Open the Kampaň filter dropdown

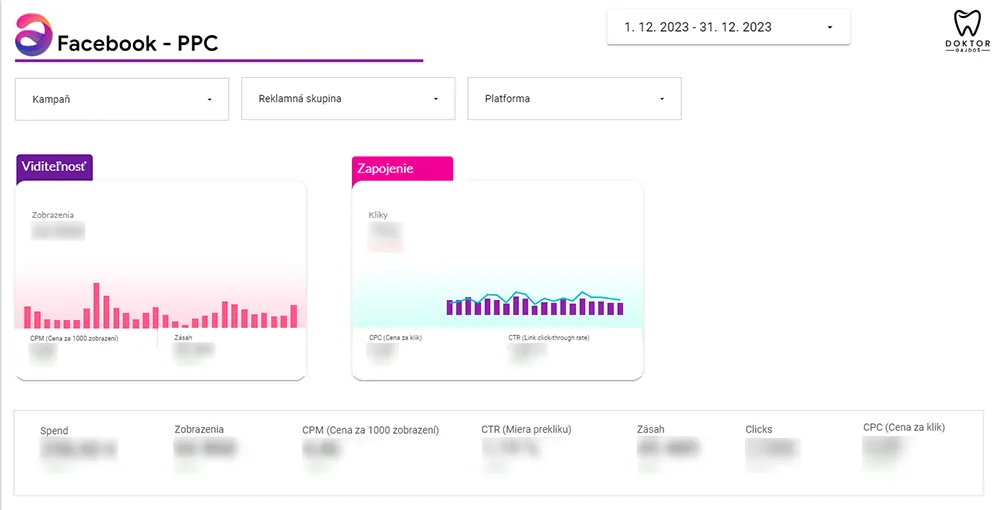point(122,99)
